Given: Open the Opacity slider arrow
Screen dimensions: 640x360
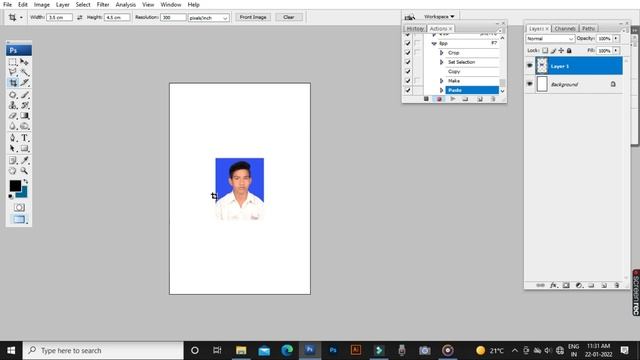Looking at the screenshot, I should [x=616, y=38].
